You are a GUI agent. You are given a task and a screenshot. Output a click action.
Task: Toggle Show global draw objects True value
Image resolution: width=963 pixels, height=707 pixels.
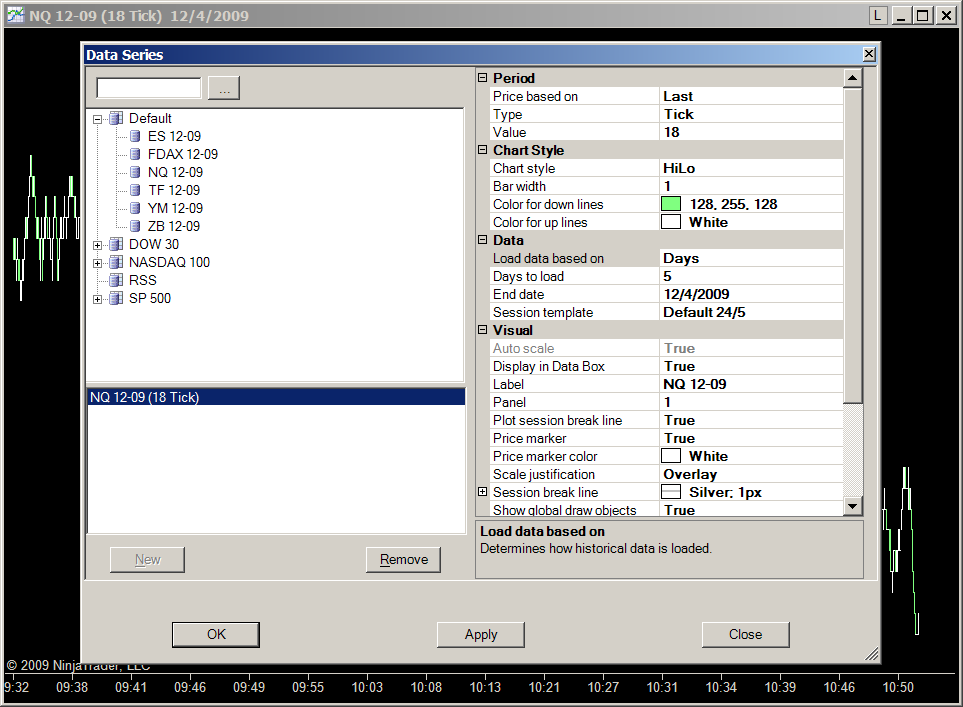point(751,509)
